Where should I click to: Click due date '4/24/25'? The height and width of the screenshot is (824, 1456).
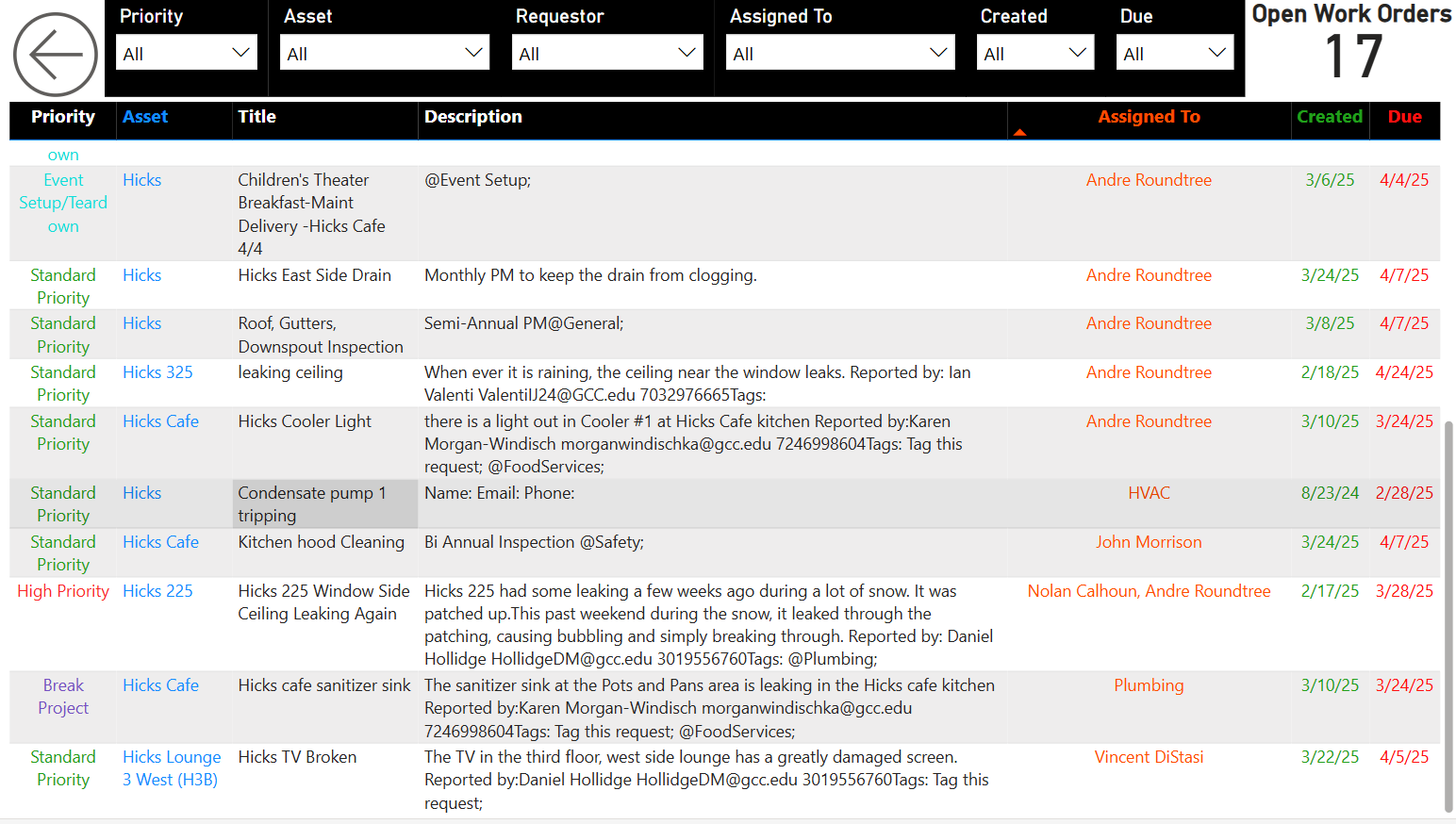tap(1404, 372)
